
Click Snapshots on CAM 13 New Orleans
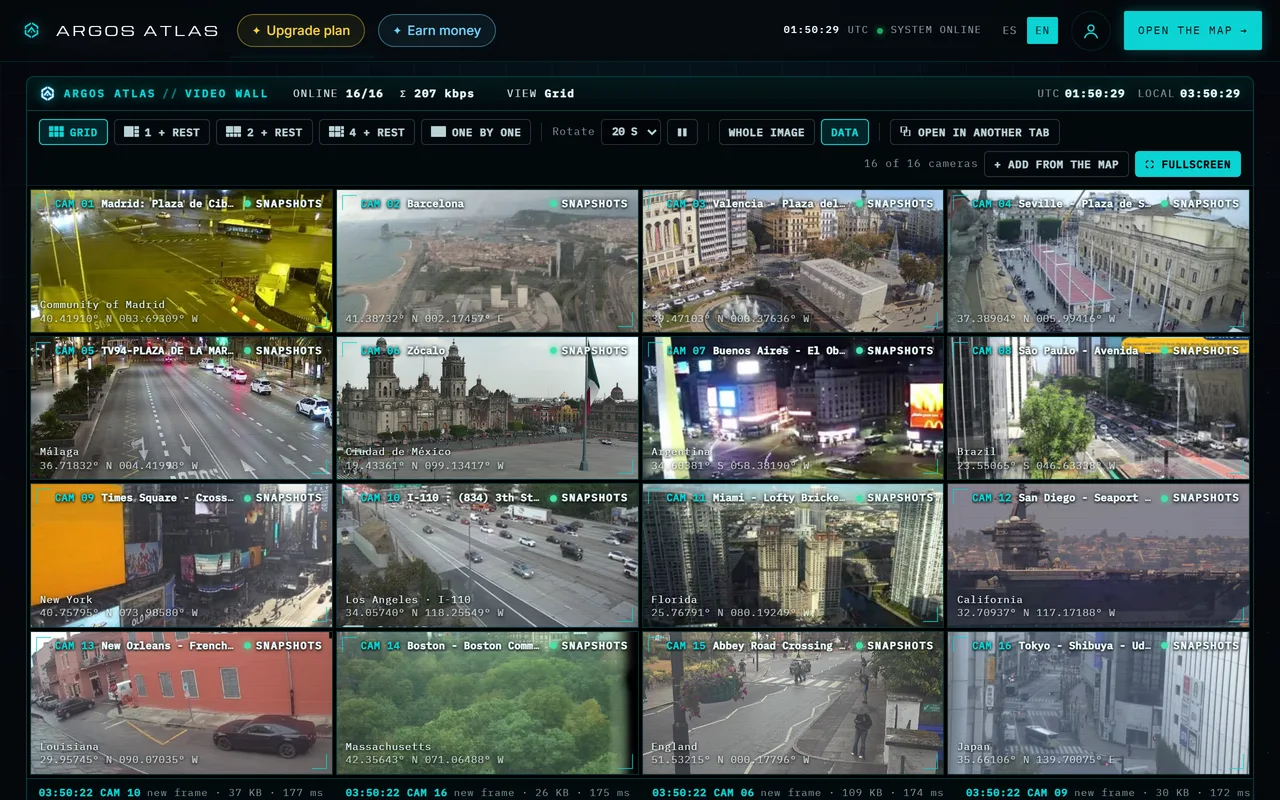[x=282, y=646]
